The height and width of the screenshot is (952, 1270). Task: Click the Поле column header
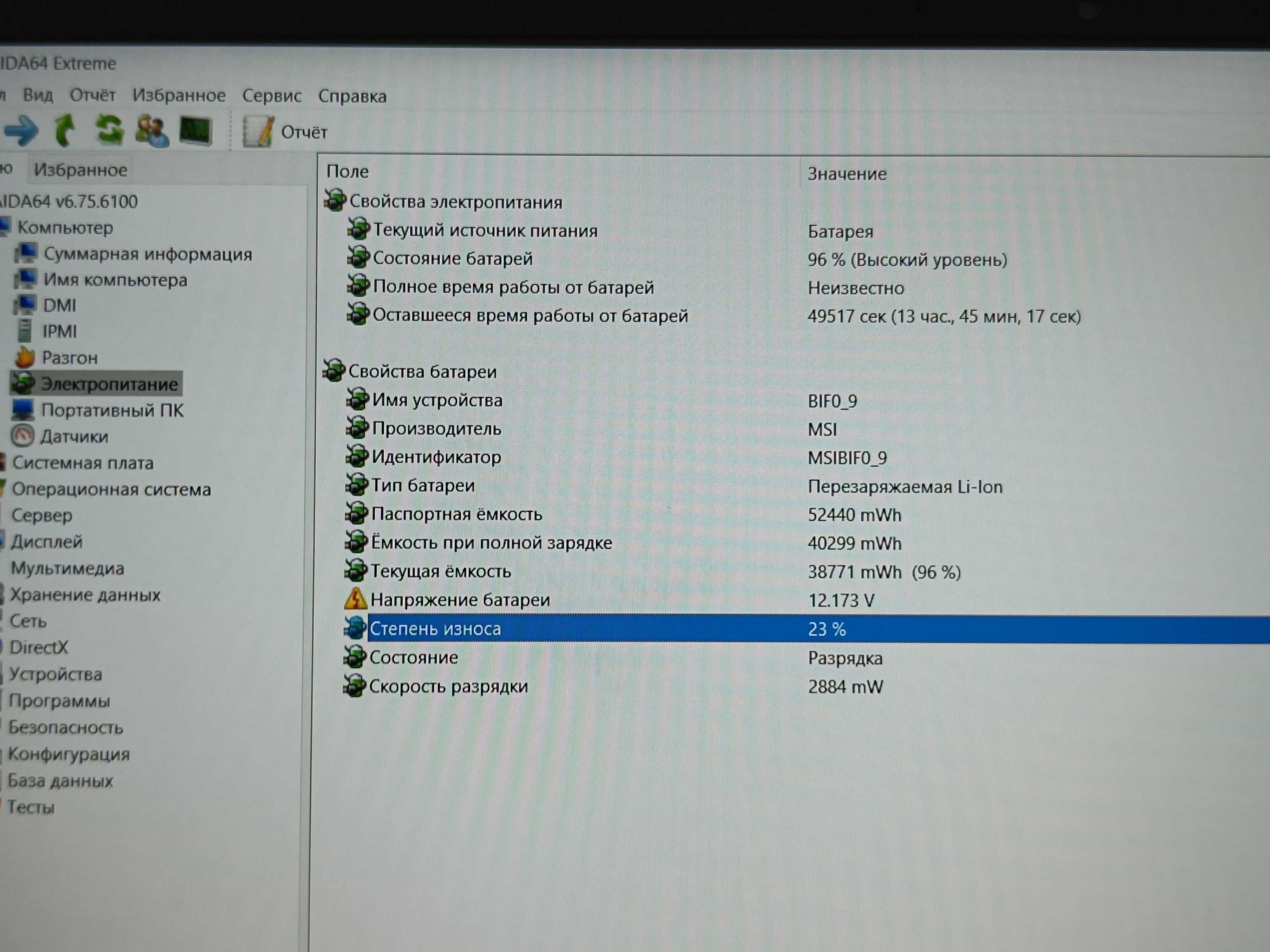[x=347, y=171]
